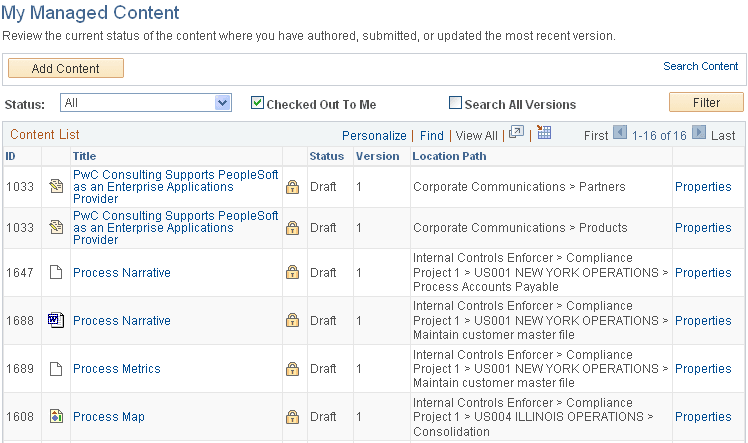This screenshot has height=443, width=748.
Task: Sort by Title column header
Action: [x=84, y=156]
